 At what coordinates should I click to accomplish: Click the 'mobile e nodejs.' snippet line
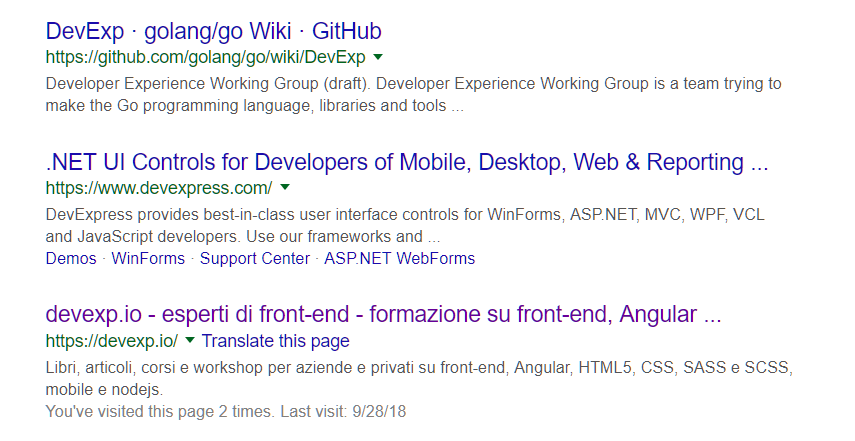[x=104, y=389]
